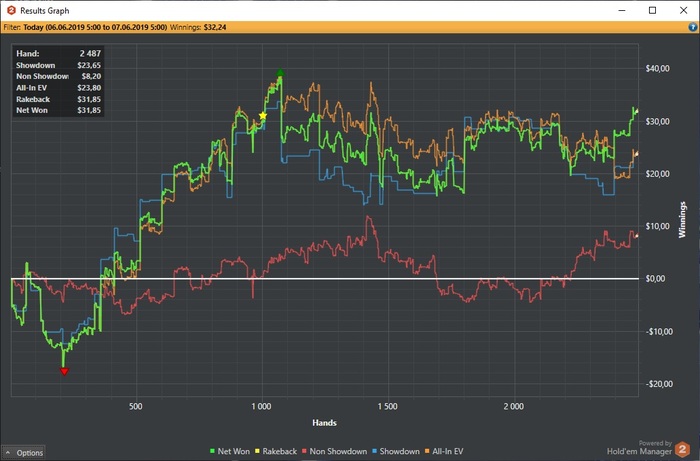The width and height of the screenshot is (700, 461).
Task: Maximize the Results Graph window
Action: (652, 10)
